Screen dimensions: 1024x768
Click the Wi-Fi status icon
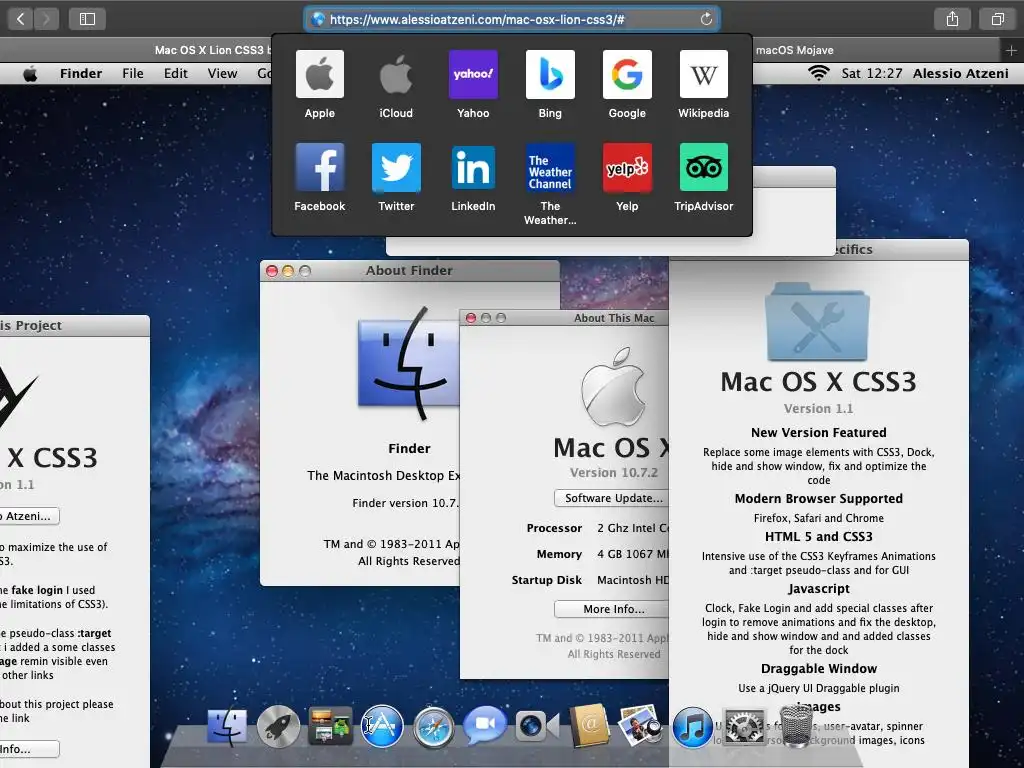click(819, 73)
